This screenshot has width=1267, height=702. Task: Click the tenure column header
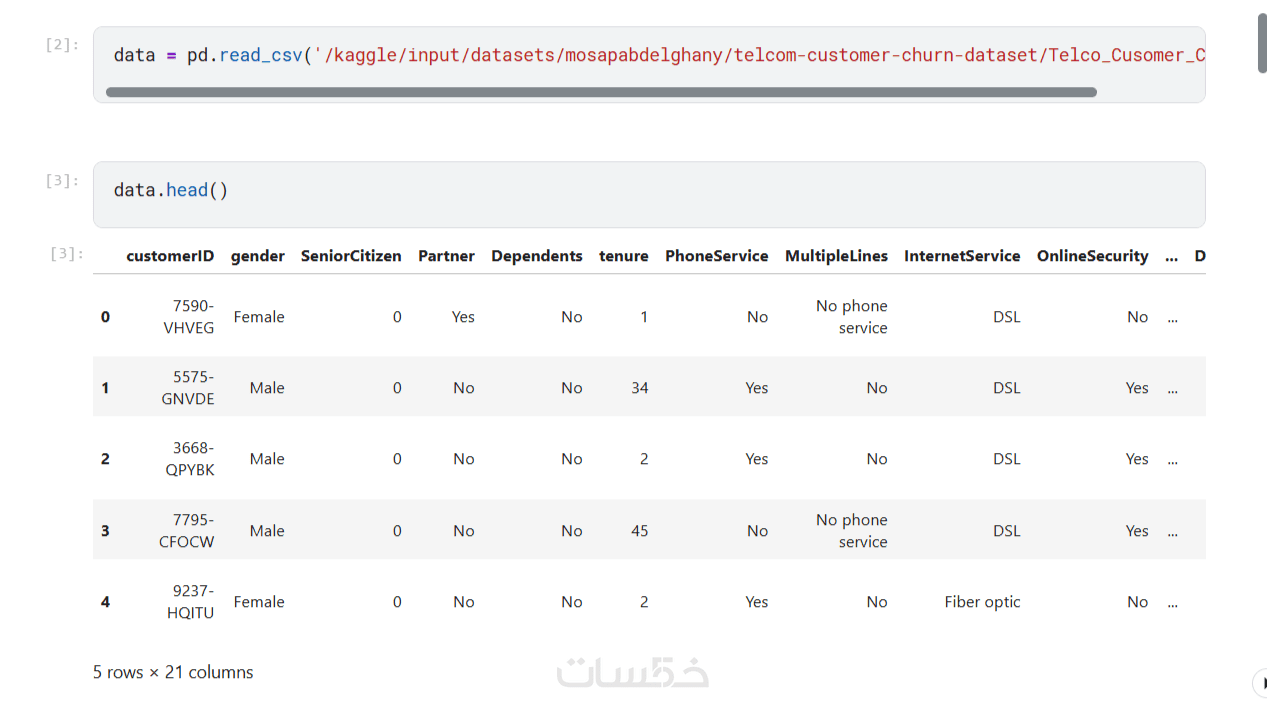click(x=624, y=256)
